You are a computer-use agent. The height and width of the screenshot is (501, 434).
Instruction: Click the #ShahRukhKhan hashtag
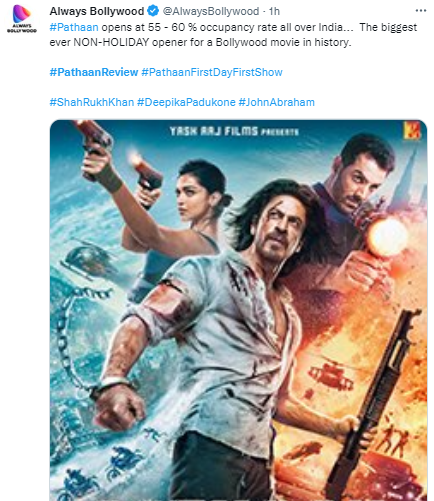[92, 102]
